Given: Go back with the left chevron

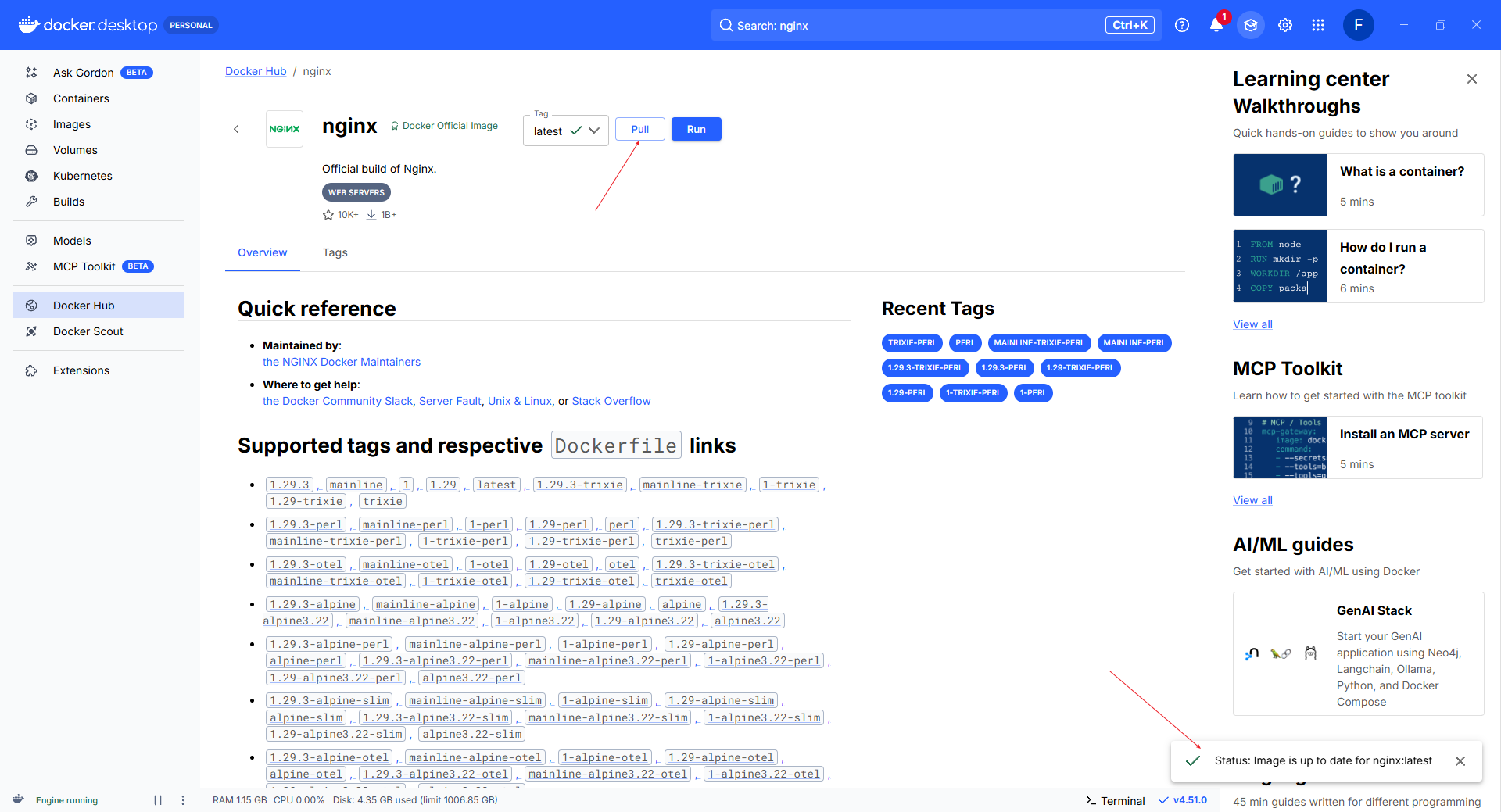Looking at the screenshot, I should pyautogui.click(x=236, y=129).
